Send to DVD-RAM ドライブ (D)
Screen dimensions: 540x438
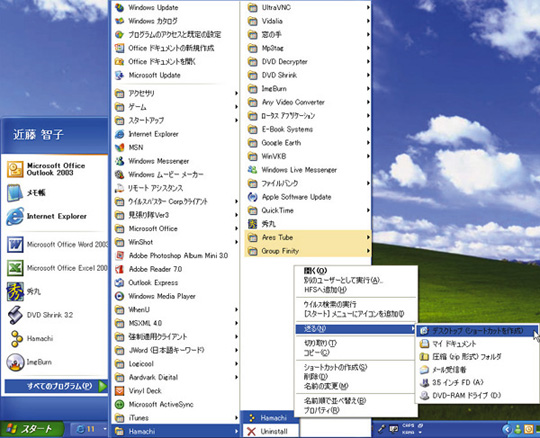(477, 396)
